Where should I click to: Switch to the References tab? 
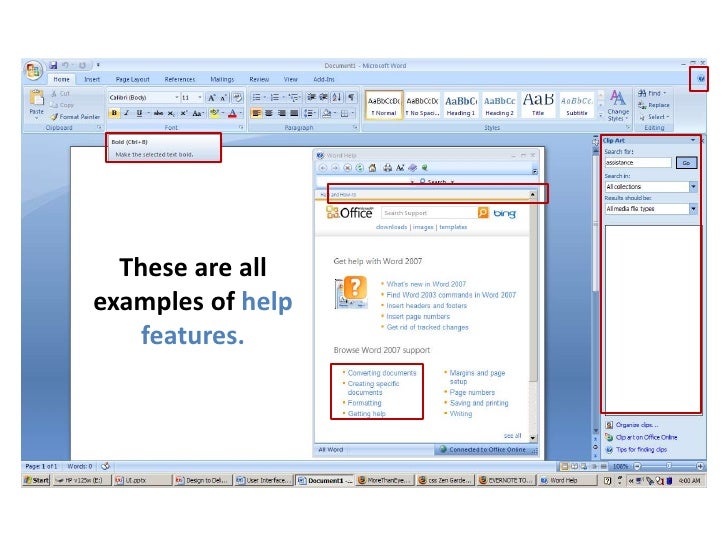[180, 79]
